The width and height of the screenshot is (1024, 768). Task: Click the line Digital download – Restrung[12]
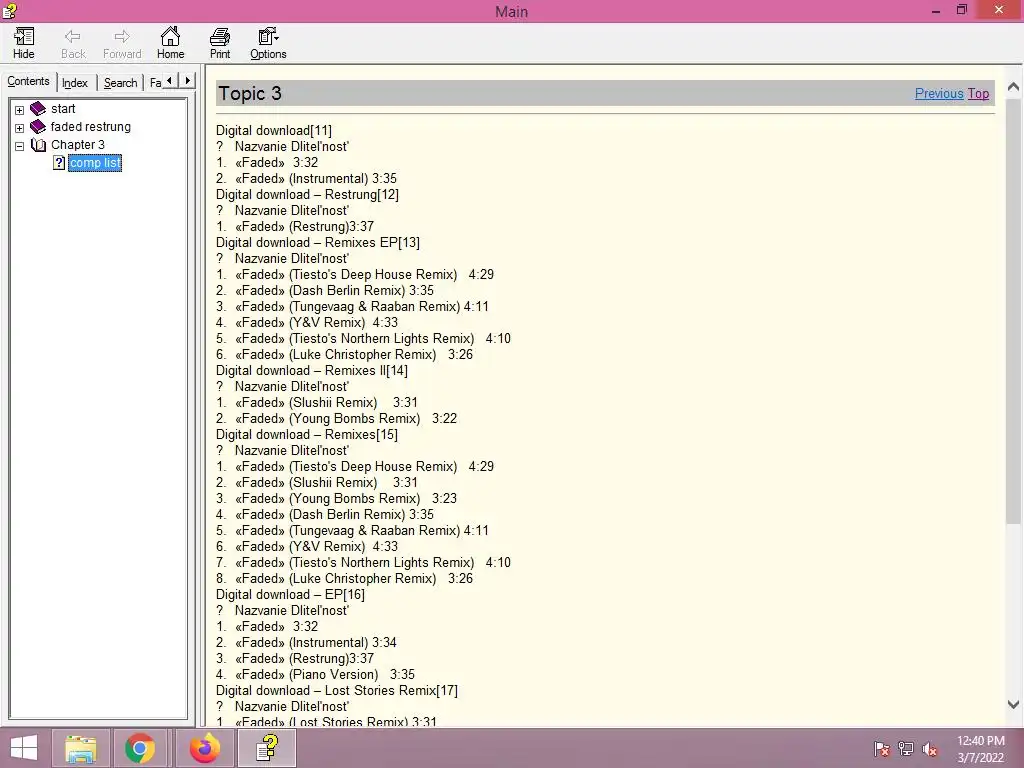click(308, 195)
